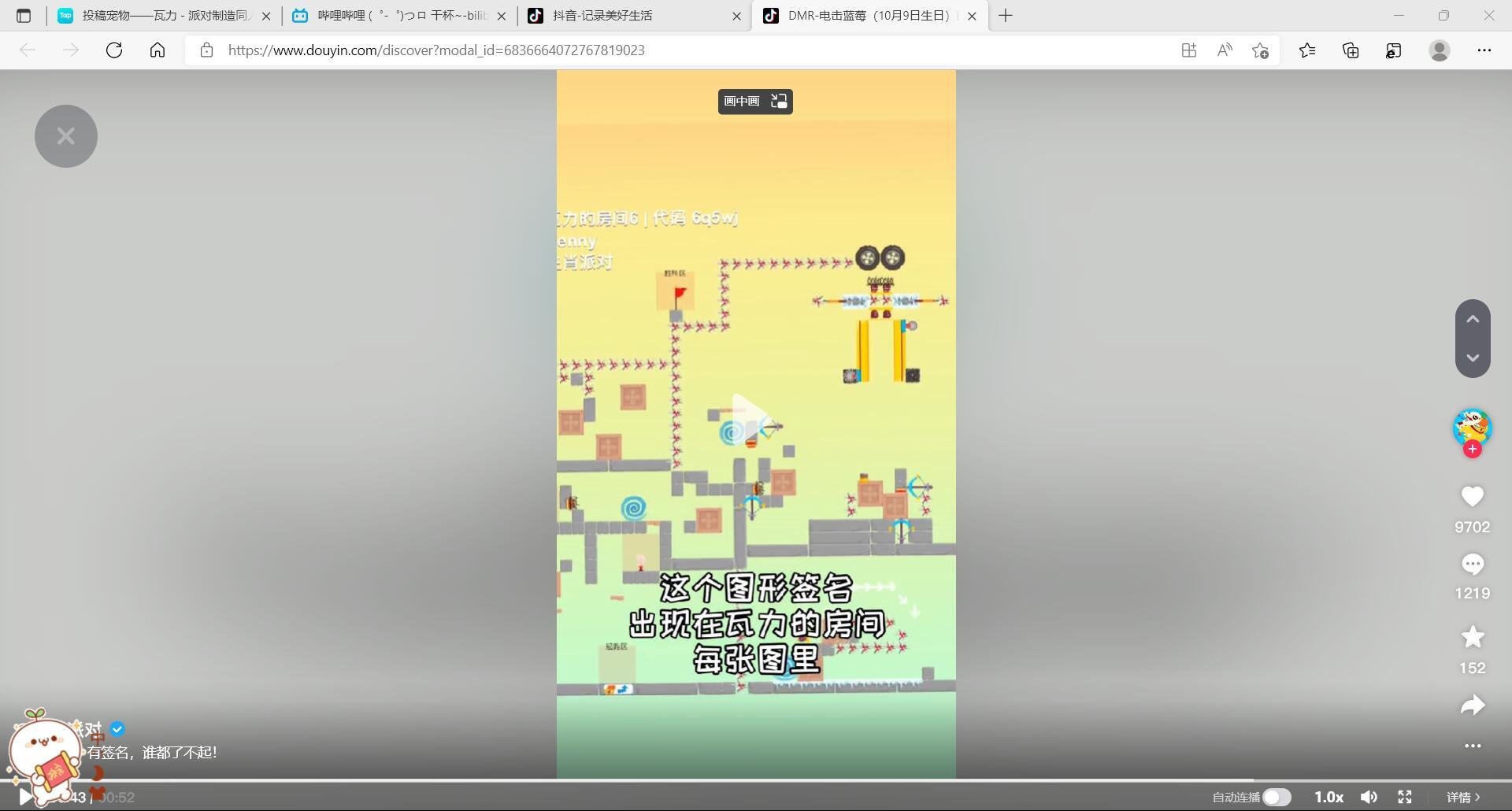
Task: Expand 详情 details panel
Action: 1463,797
